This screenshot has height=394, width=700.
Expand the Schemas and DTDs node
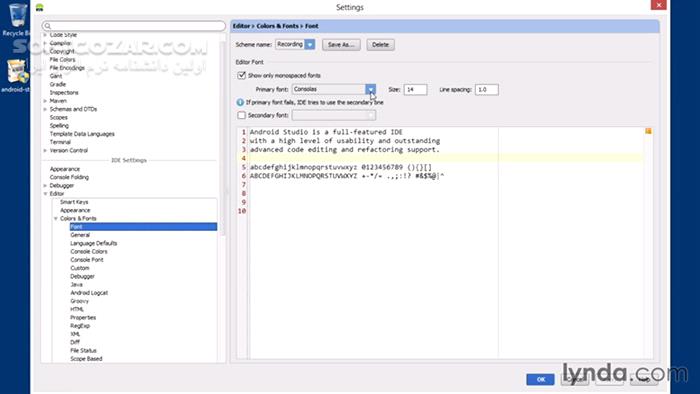click(45, 109)
